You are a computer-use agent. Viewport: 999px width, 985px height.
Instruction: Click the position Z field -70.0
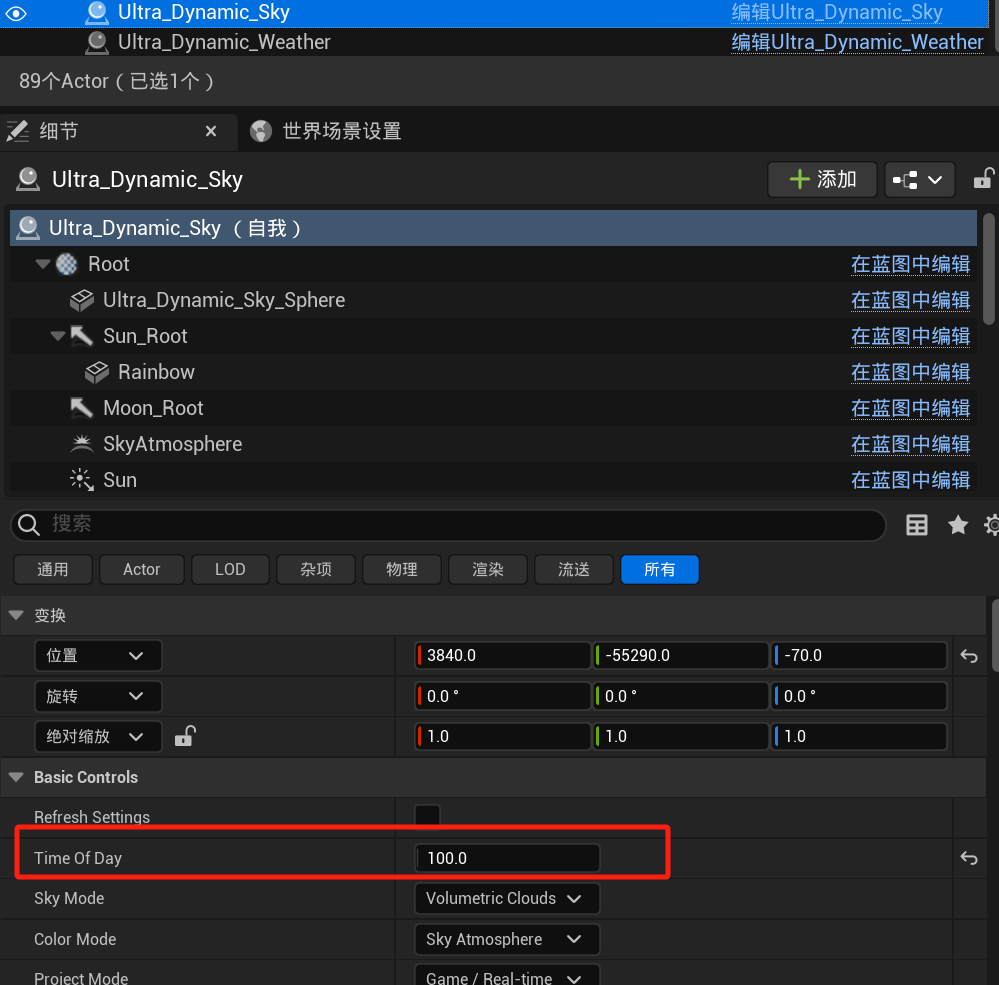coord(859,656)
